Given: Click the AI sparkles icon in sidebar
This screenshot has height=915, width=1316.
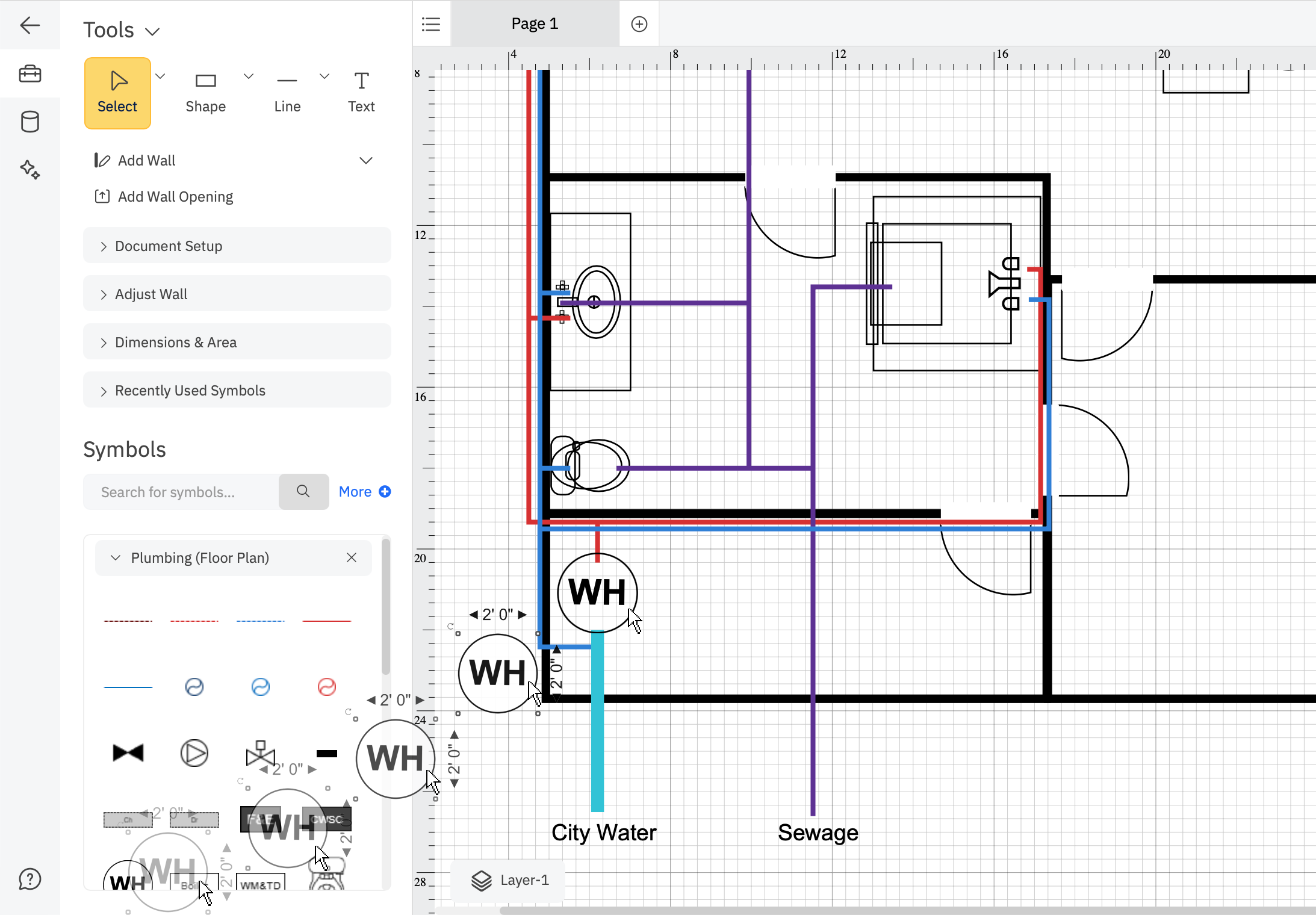Looking at the screenshot, I should (29, 170).
